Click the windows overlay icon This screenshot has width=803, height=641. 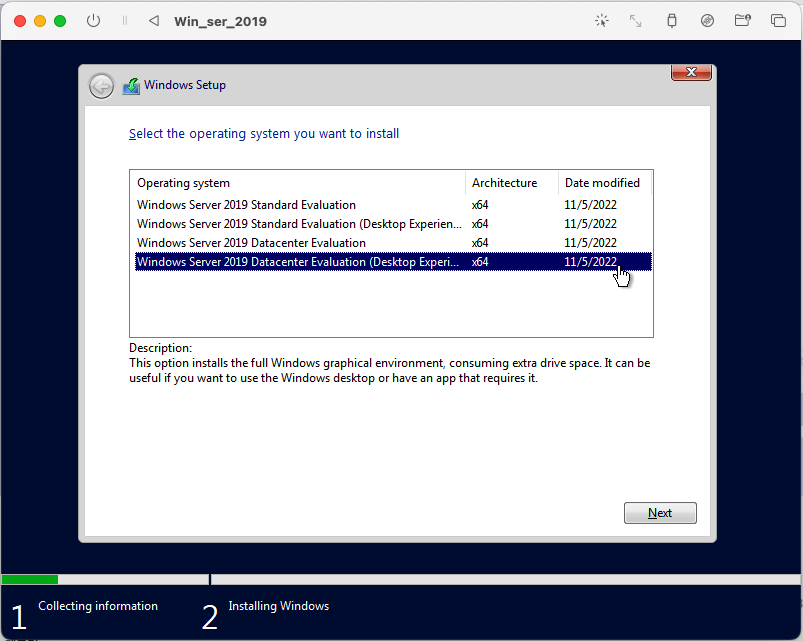[778, 21]
